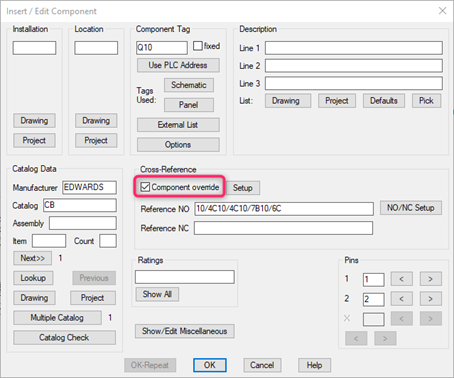Viewport: 454px width, 378px height.
Task: Click the Reference NC field
Action: coord(283,228)
